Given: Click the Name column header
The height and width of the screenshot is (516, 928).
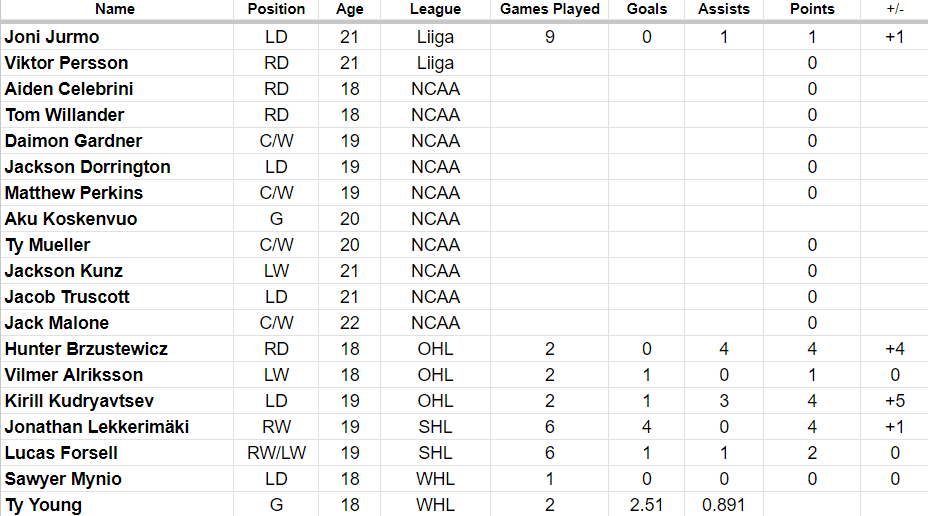Looking at the screenshot, I should 115,9.
